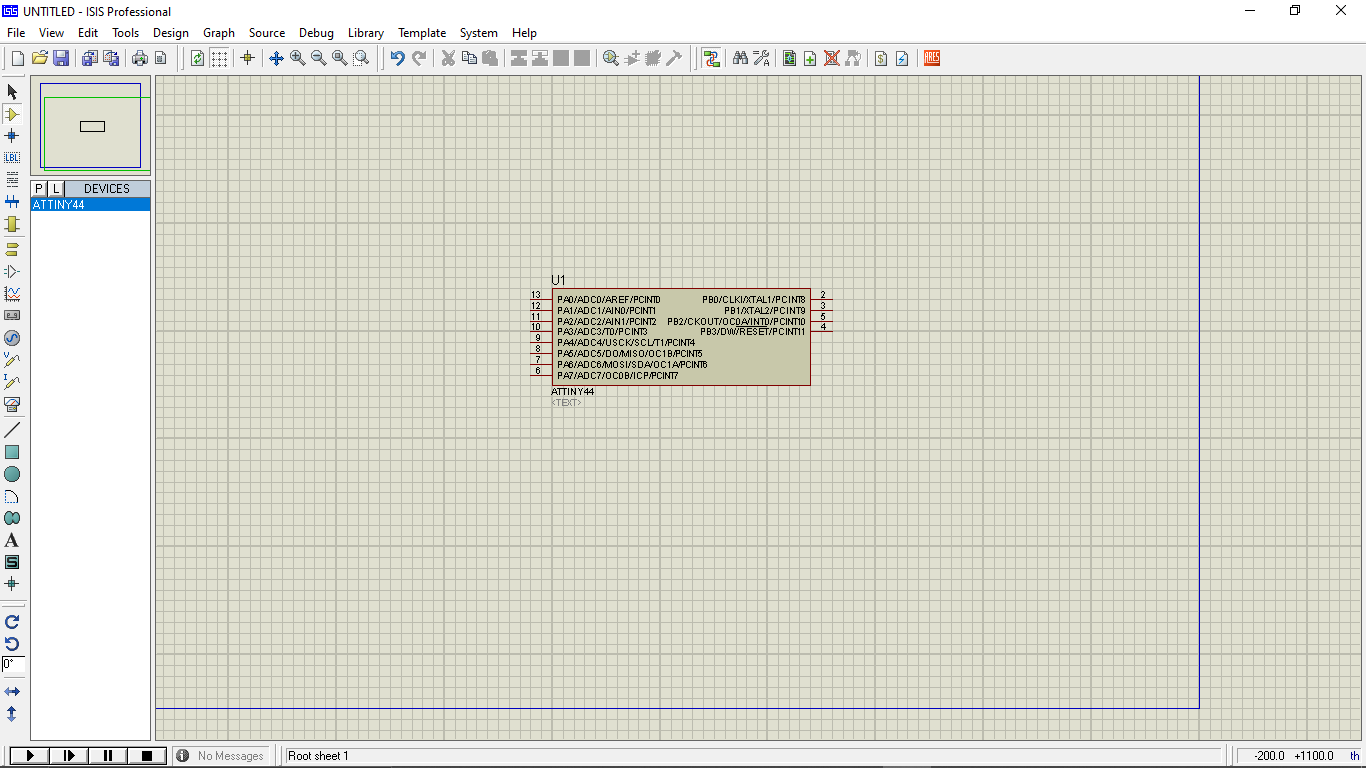Step the simulation

69,756
